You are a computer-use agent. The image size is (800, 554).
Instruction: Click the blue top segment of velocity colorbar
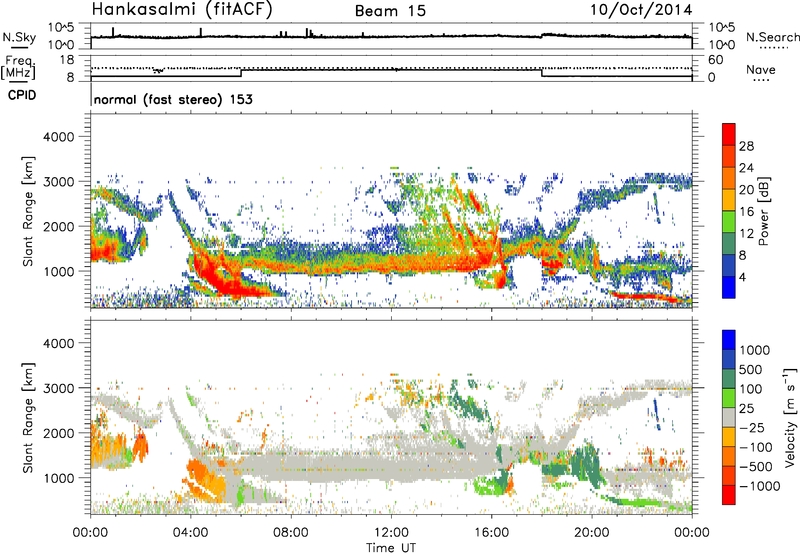[729, 340]
